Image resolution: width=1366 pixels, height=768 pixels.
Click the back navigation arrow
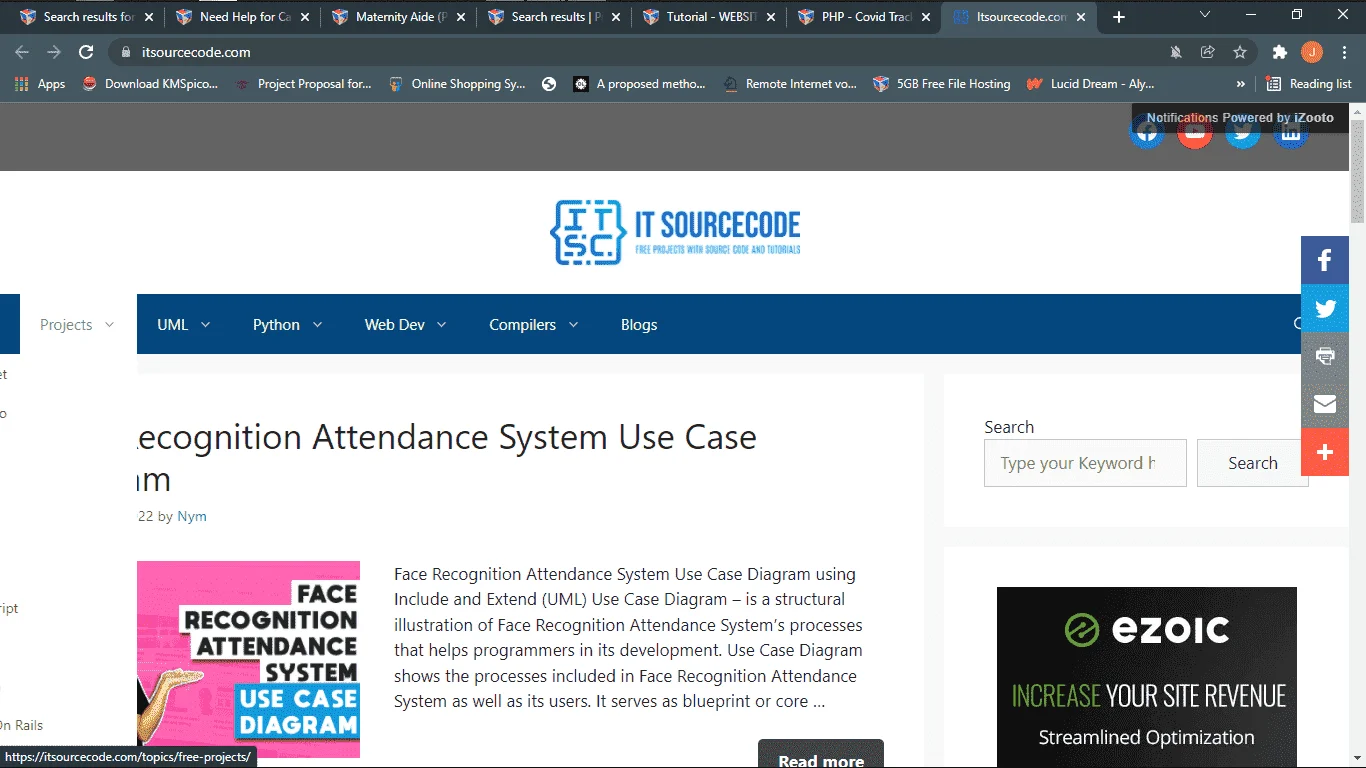pyautogui.click(x=22, y=52)
